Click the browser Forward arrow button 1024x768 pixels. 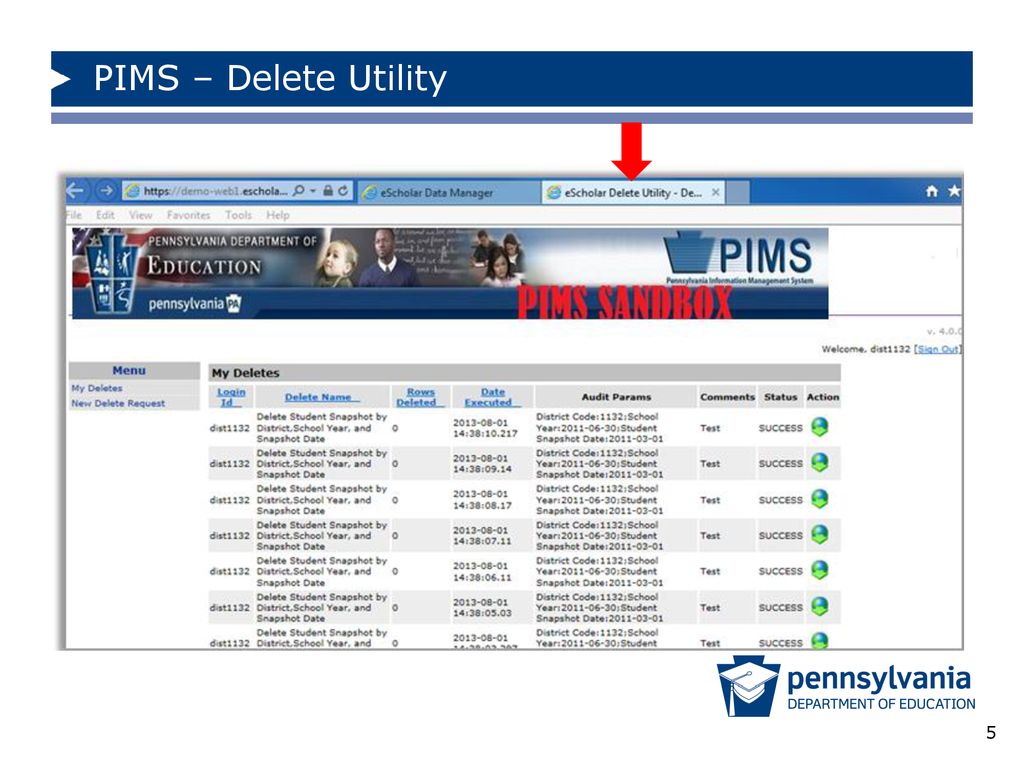coord(105,191)
